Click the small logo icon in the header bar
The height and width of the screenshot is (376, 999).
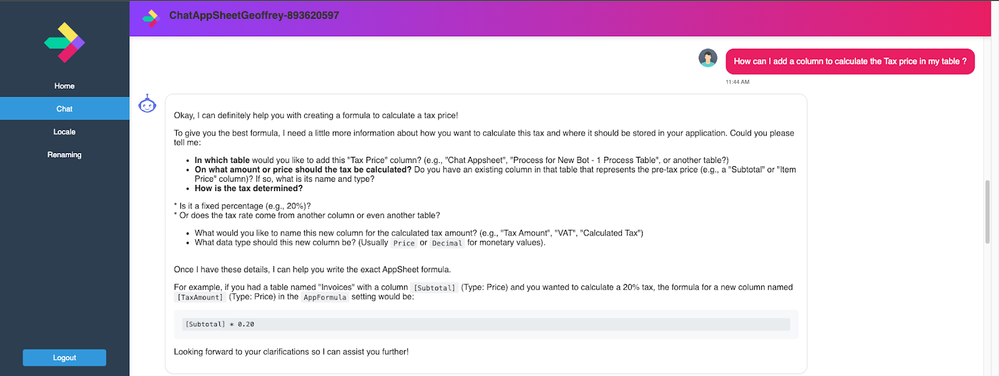(150, 18)
